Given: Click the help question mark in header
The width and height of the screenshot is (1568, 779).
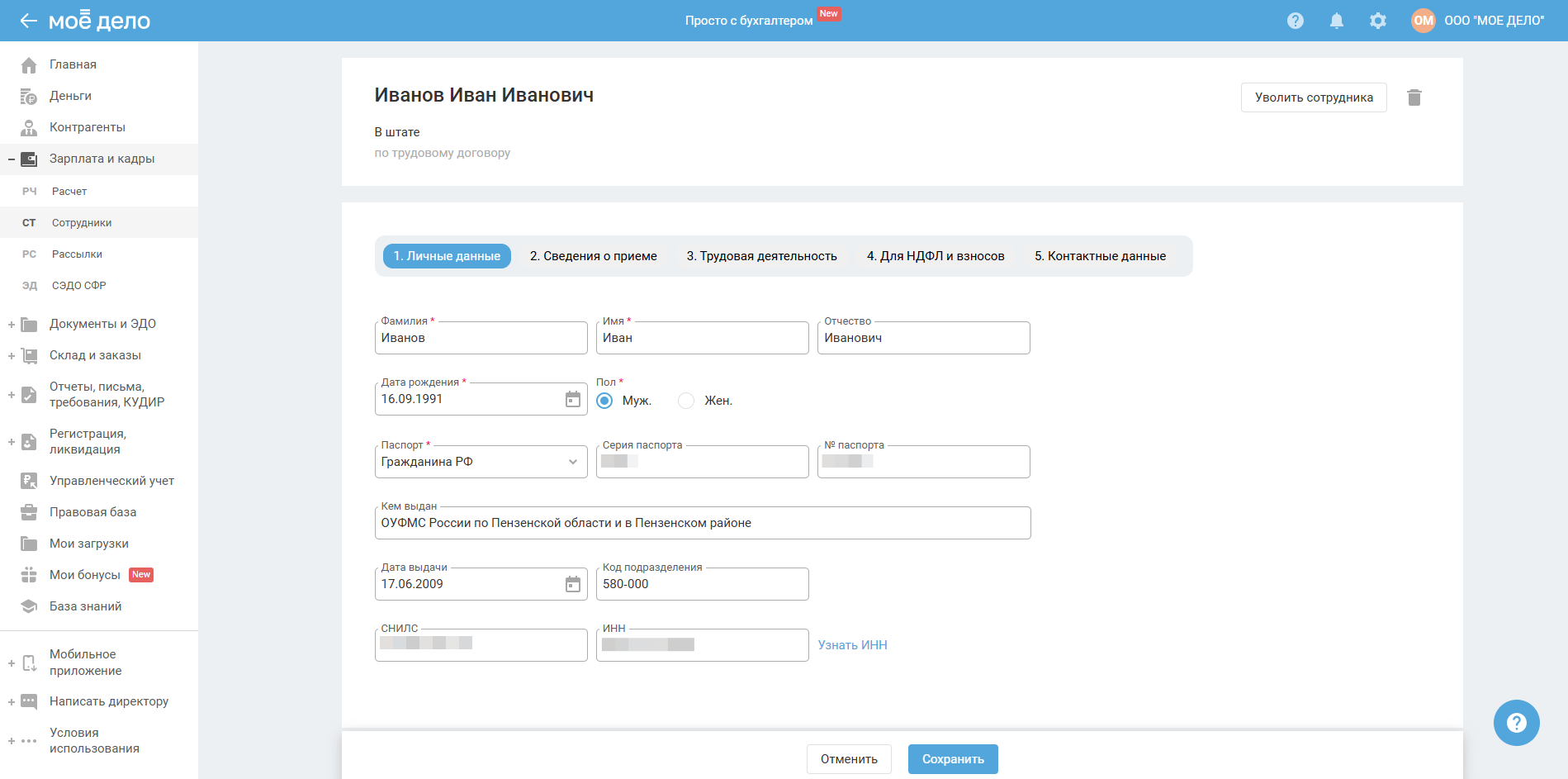Looking at the screenshot, I should pos(1295,21).
